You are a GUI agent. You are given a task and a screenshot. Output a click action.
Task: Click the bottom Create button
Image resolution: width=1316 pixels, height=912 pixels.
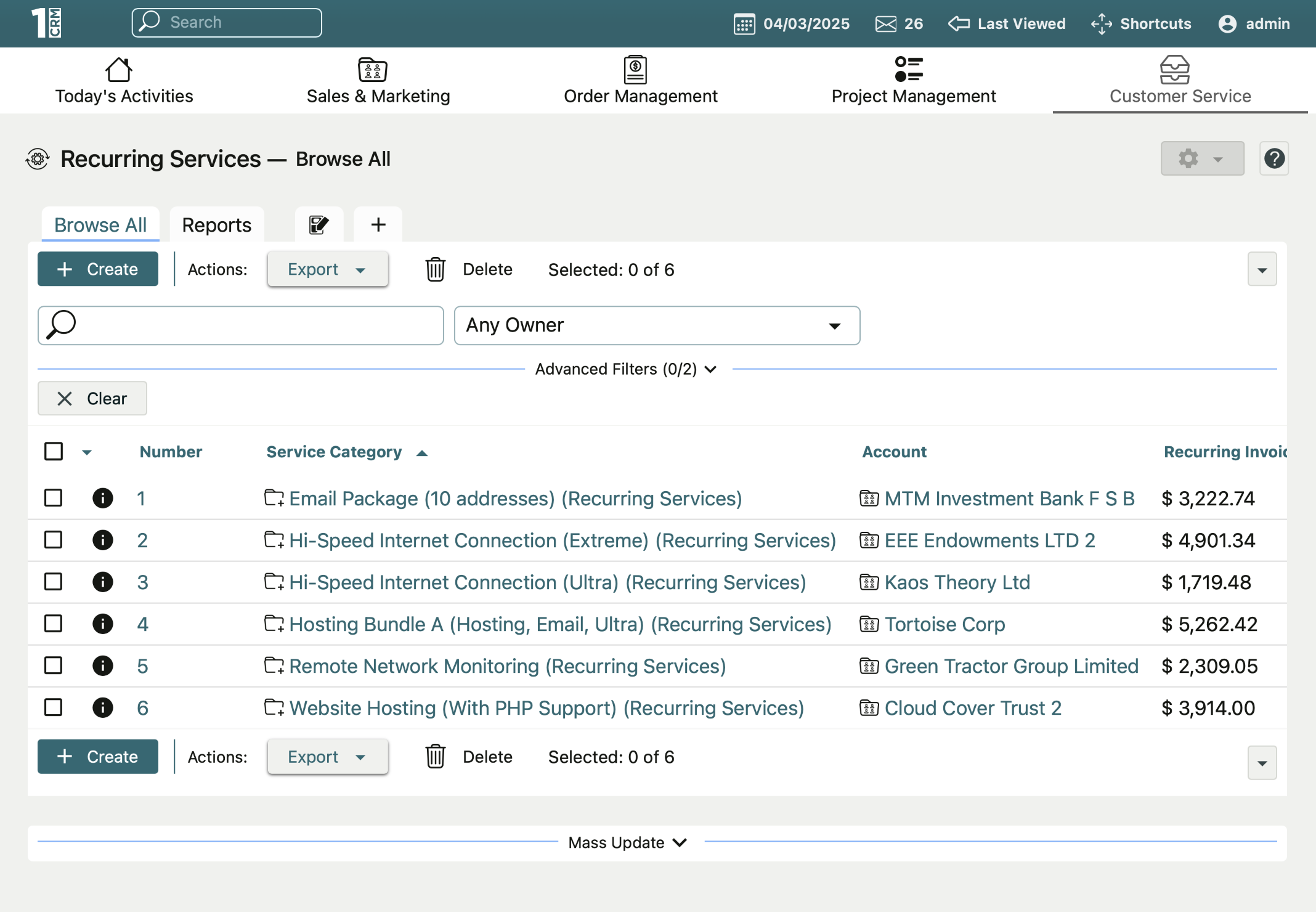pos(97,757)
